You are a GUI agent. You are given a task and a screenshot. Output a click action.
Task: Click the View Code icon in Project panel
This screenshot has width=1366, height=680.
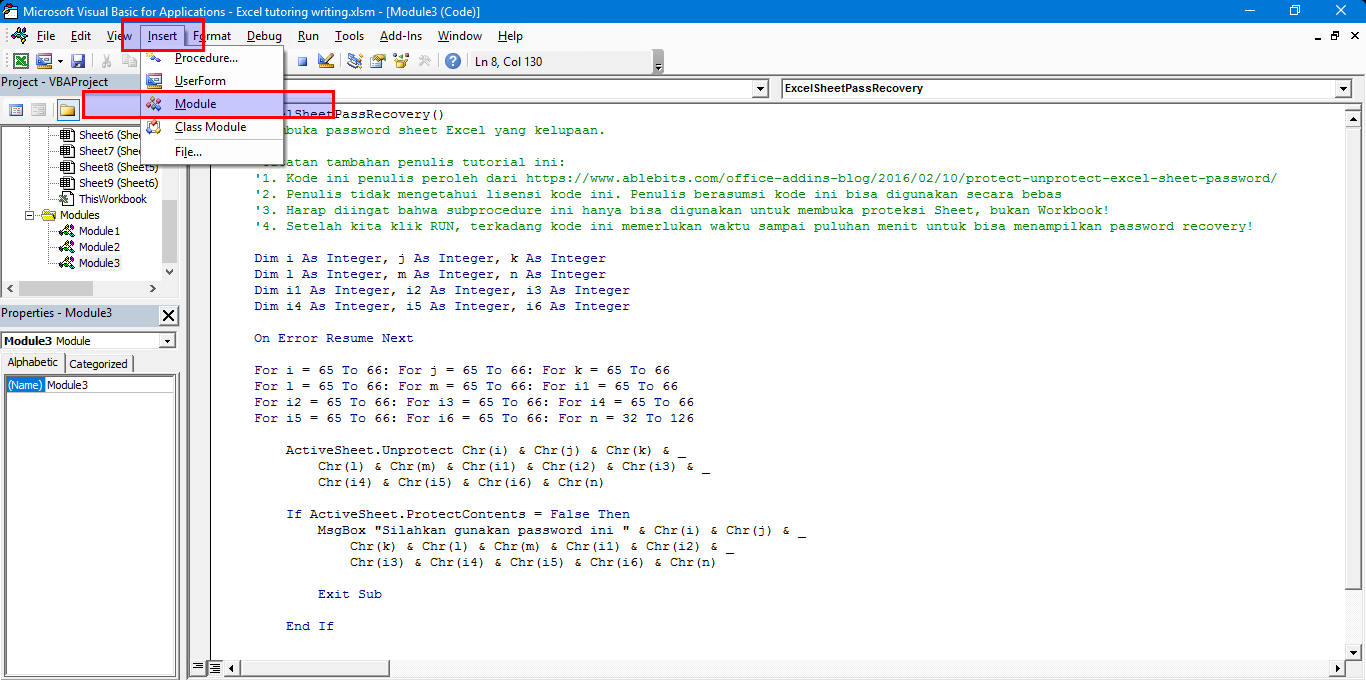(16, 110)
